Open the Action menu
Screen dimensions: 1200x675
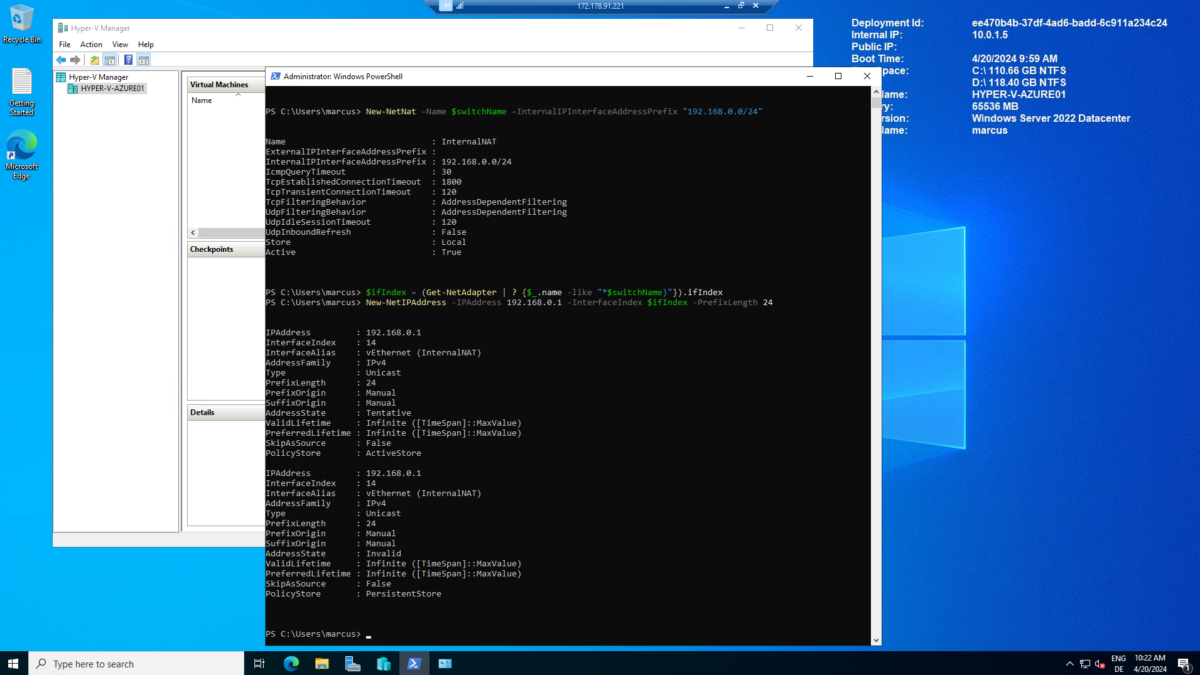[x=91, y=44]
